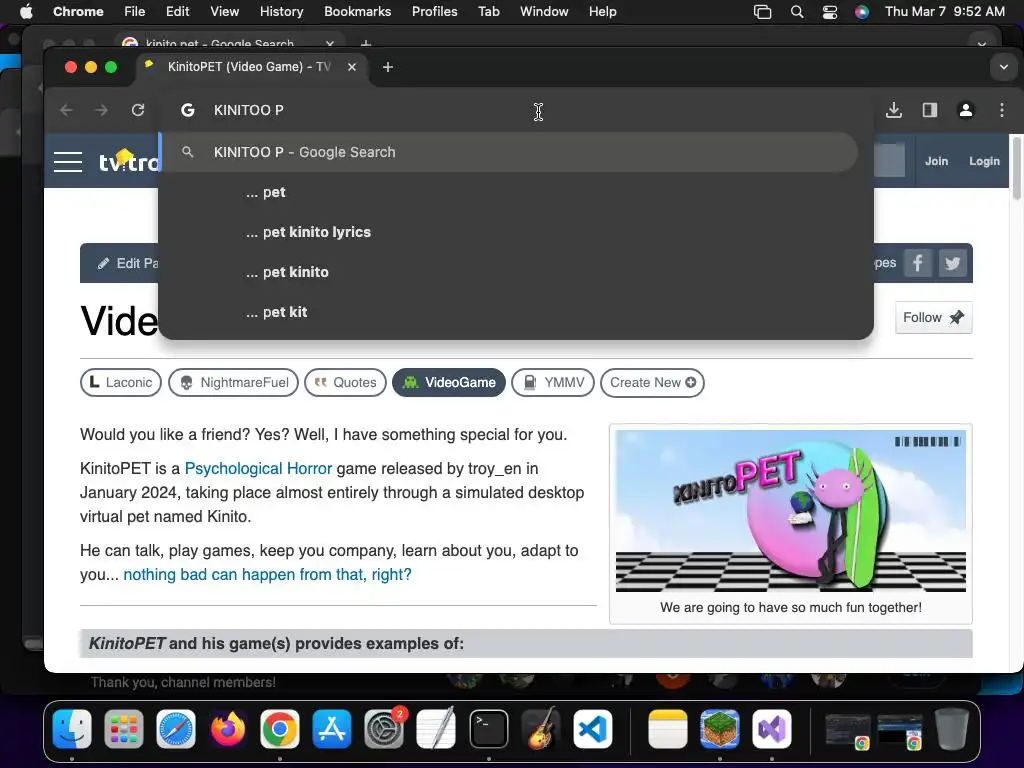Open App Store from the Dock
Screen dimensions: 1024x768
(x=332, y=729)
